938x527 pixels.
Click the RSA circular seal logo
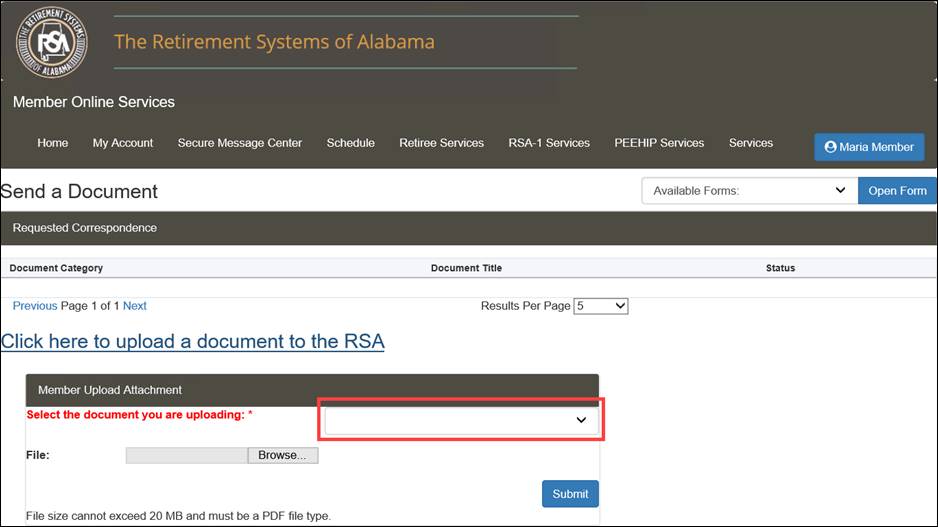pyautogui.click(x=52, y=42)
